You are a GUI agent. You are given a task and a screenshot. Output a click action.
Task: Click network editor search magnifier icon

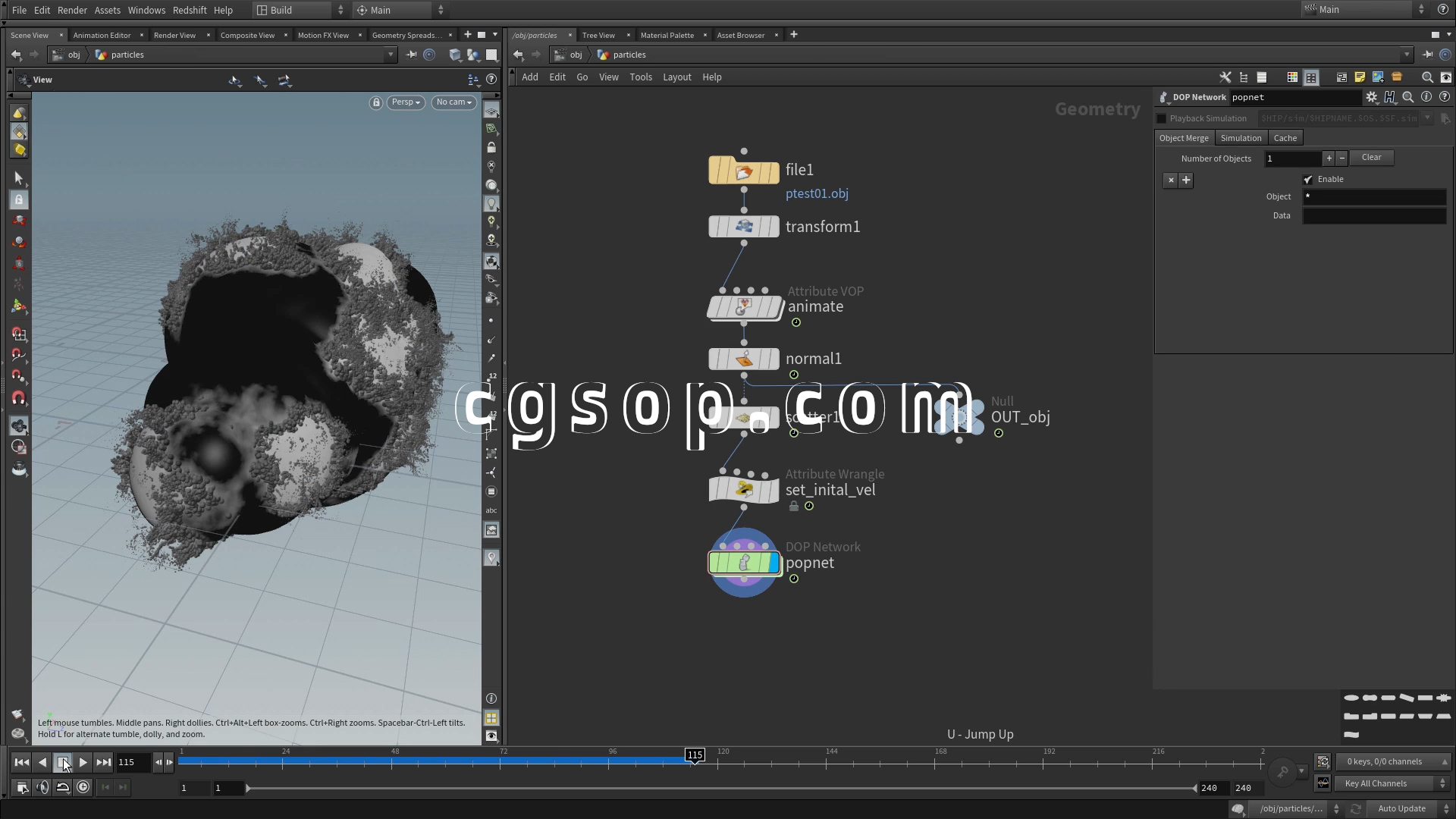(1426, 77)
